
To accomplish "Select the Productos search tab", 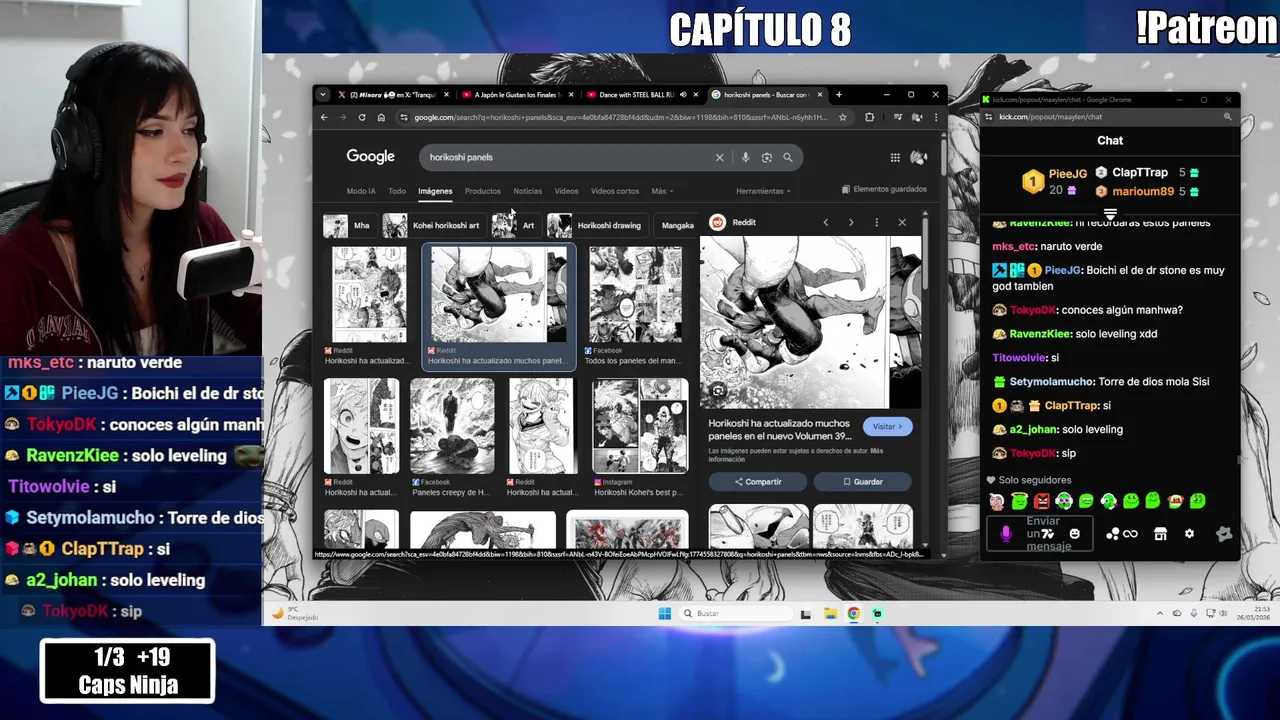I will tap(482, 191).
